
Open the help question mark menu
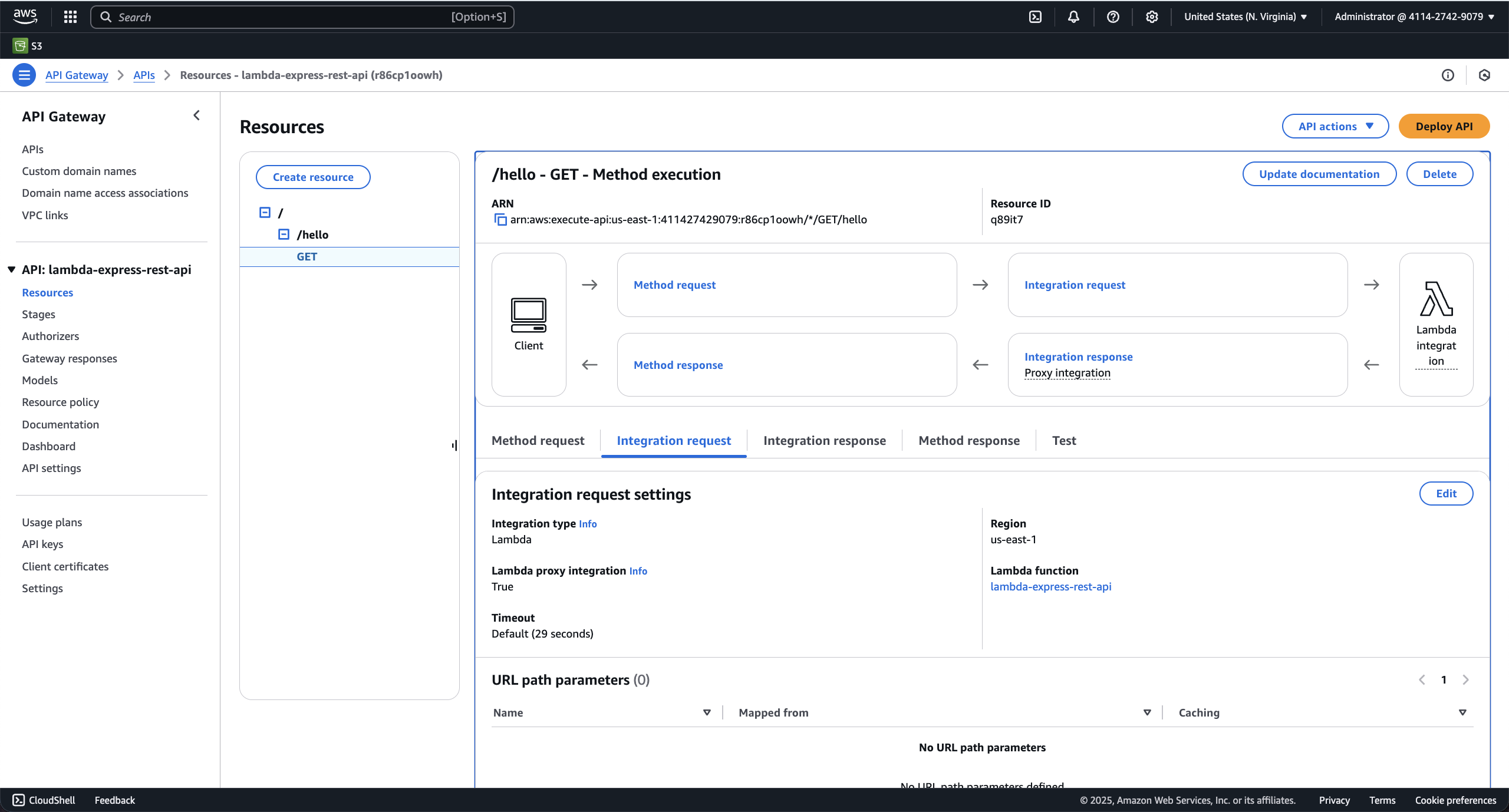(x=1112, y=16)
